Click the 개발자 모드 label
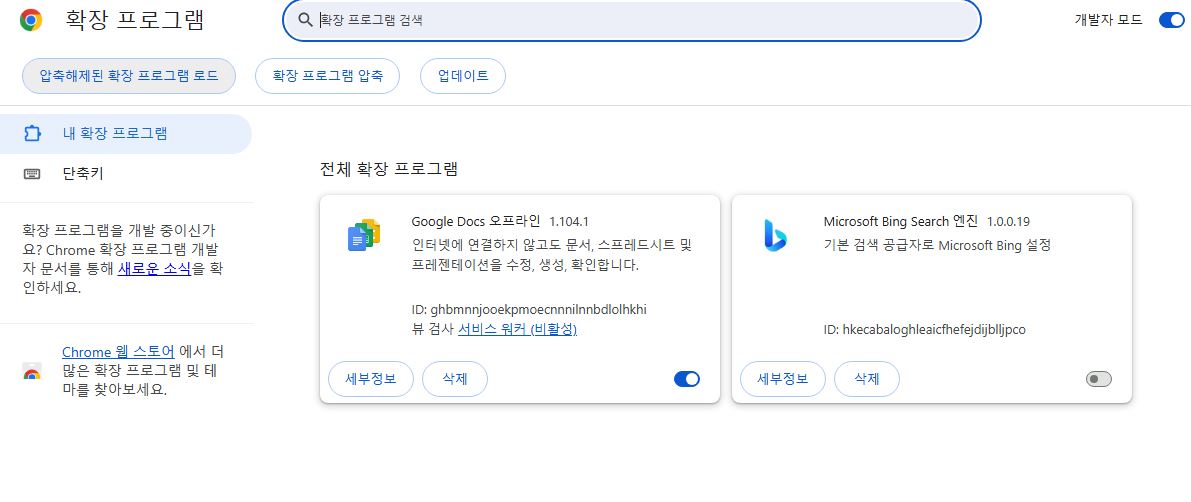Image resolution: width=1191 pixels, height=502 pixels. [x=1108, y=21]
